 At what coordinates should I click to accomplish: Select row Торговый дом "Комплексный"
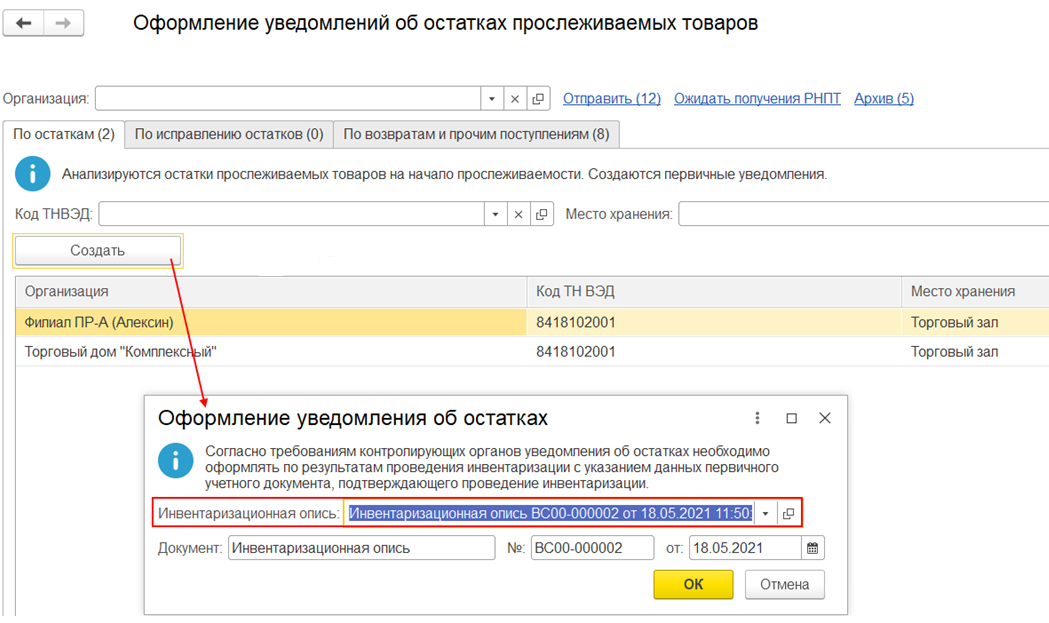120,352
